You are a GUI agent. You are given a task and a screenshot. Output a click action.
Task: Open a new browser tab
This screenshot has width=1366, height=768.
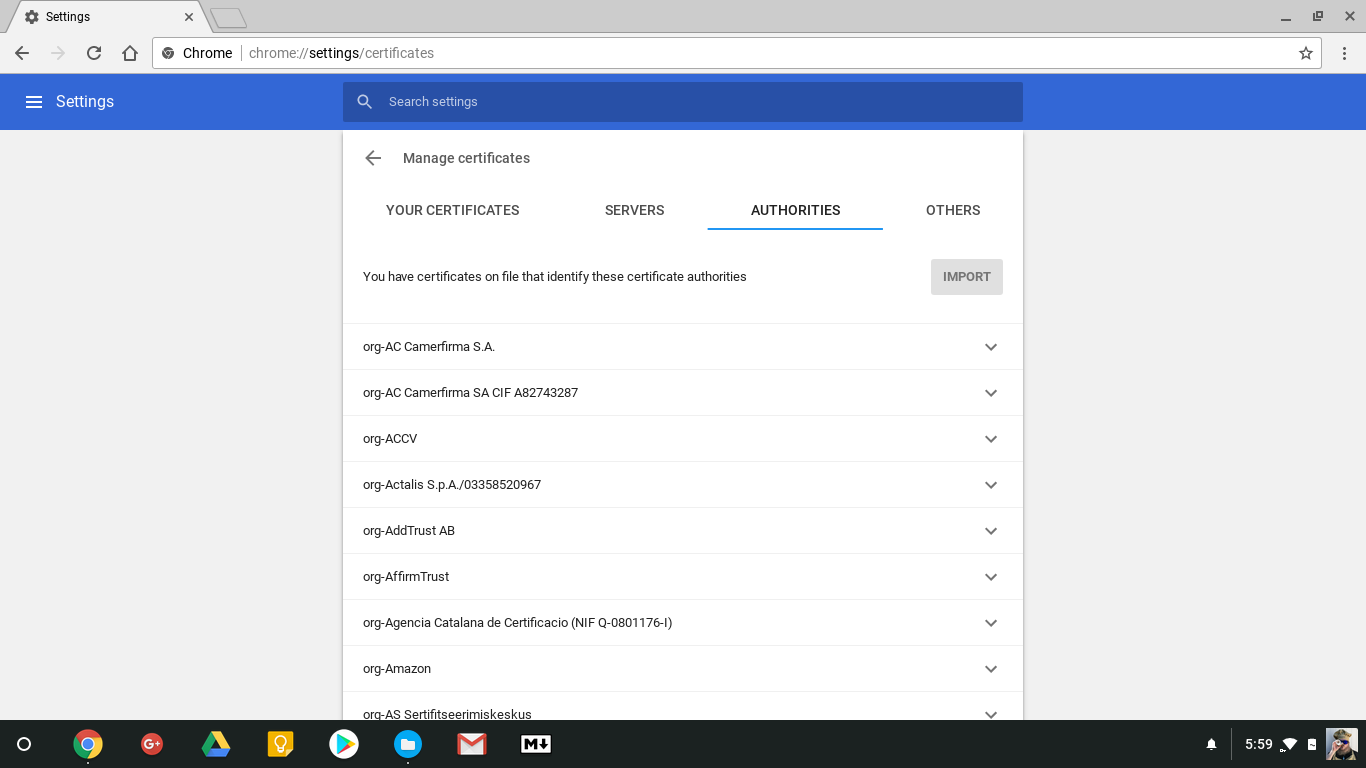pyautogui.click(x=229, y=17)
